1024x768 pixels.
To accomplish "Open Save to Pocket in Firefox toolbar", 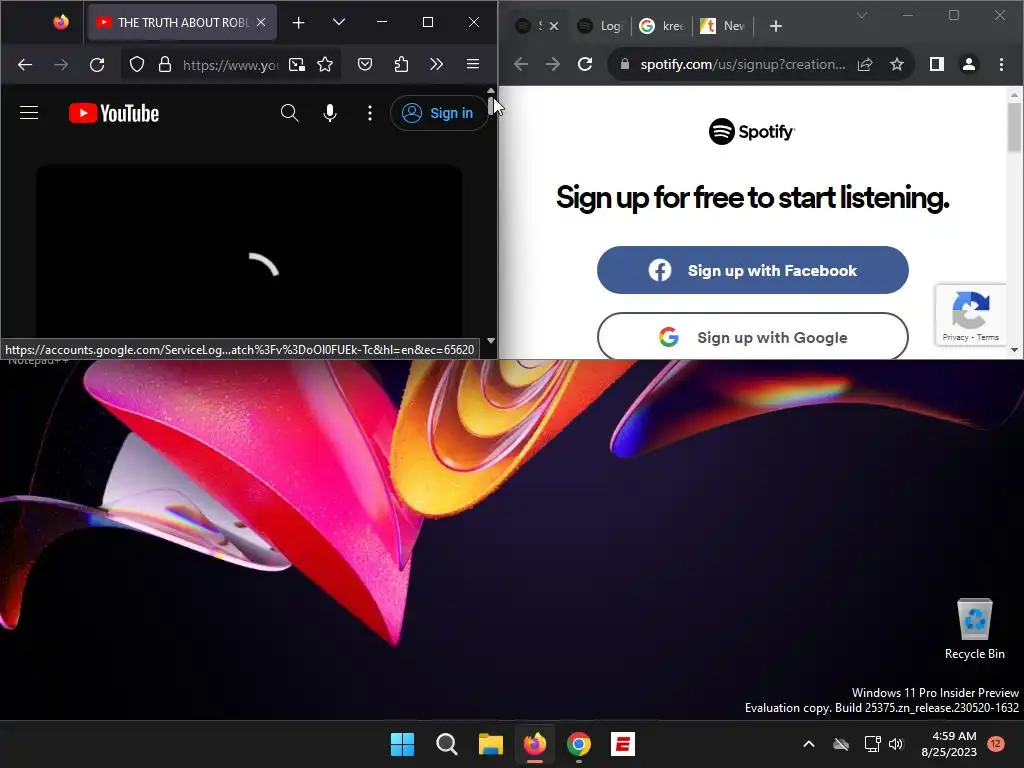I will [x=365, y=65].
